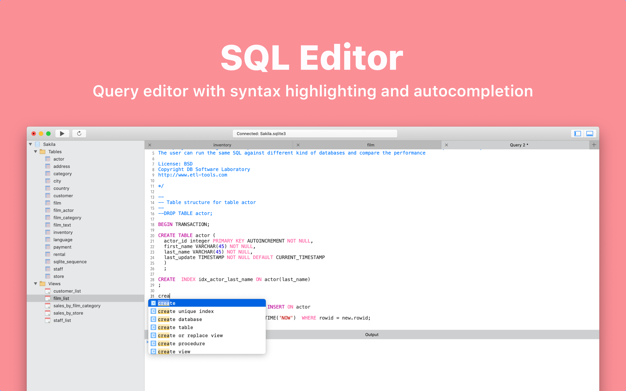Toggle the left sidebar panel icon
This screenshot has width=626, height=391.
tap(577, 133)
